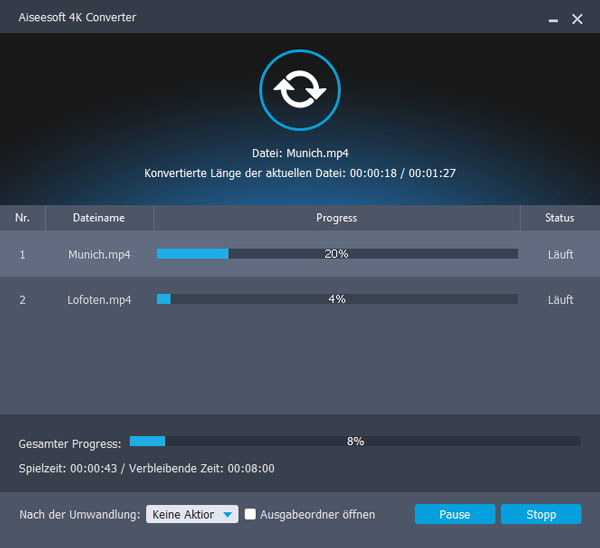Pause the running conversion
600x548 pixels.
pyautogui.click(x=455, y=514)
